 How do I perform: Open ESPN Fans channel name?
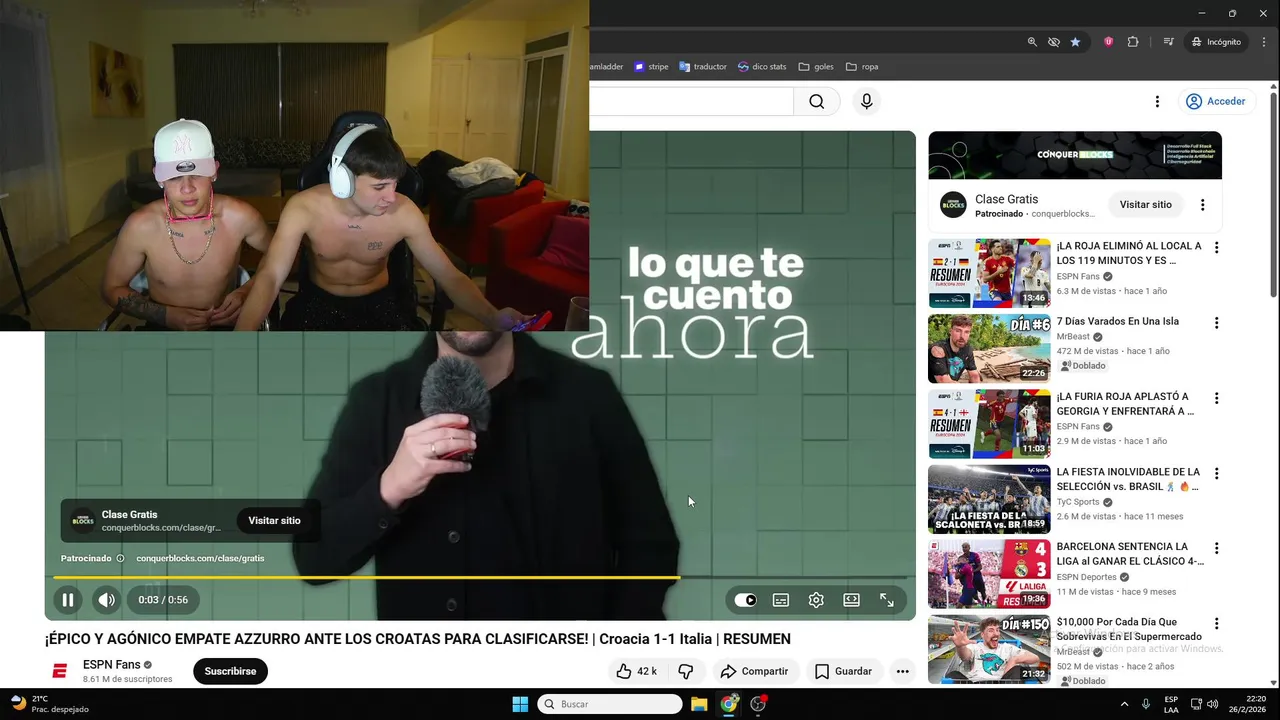coord(111,664)
